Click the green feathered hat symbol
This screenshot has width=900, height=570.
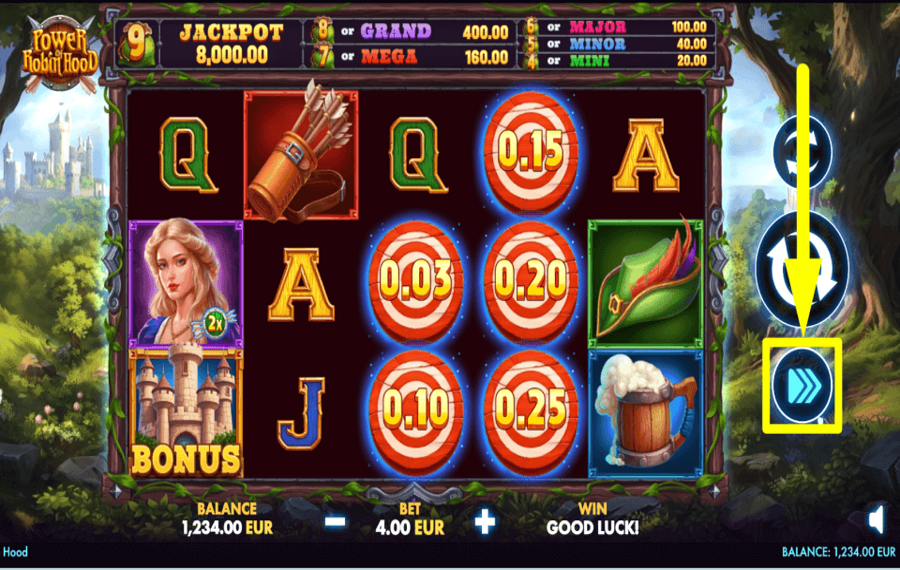pos(646,283)
